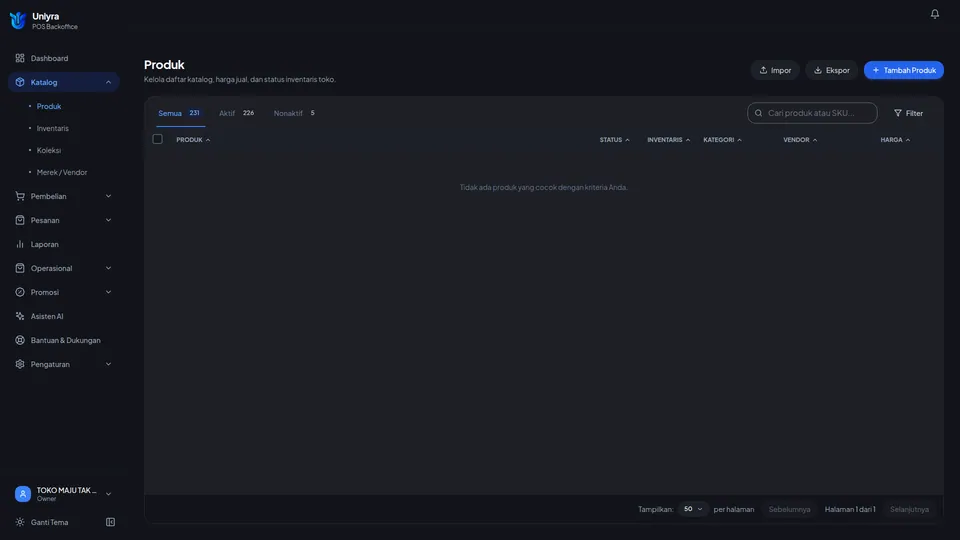Switch to the Semua tab

pyautogui.click(x=179, y=113)
